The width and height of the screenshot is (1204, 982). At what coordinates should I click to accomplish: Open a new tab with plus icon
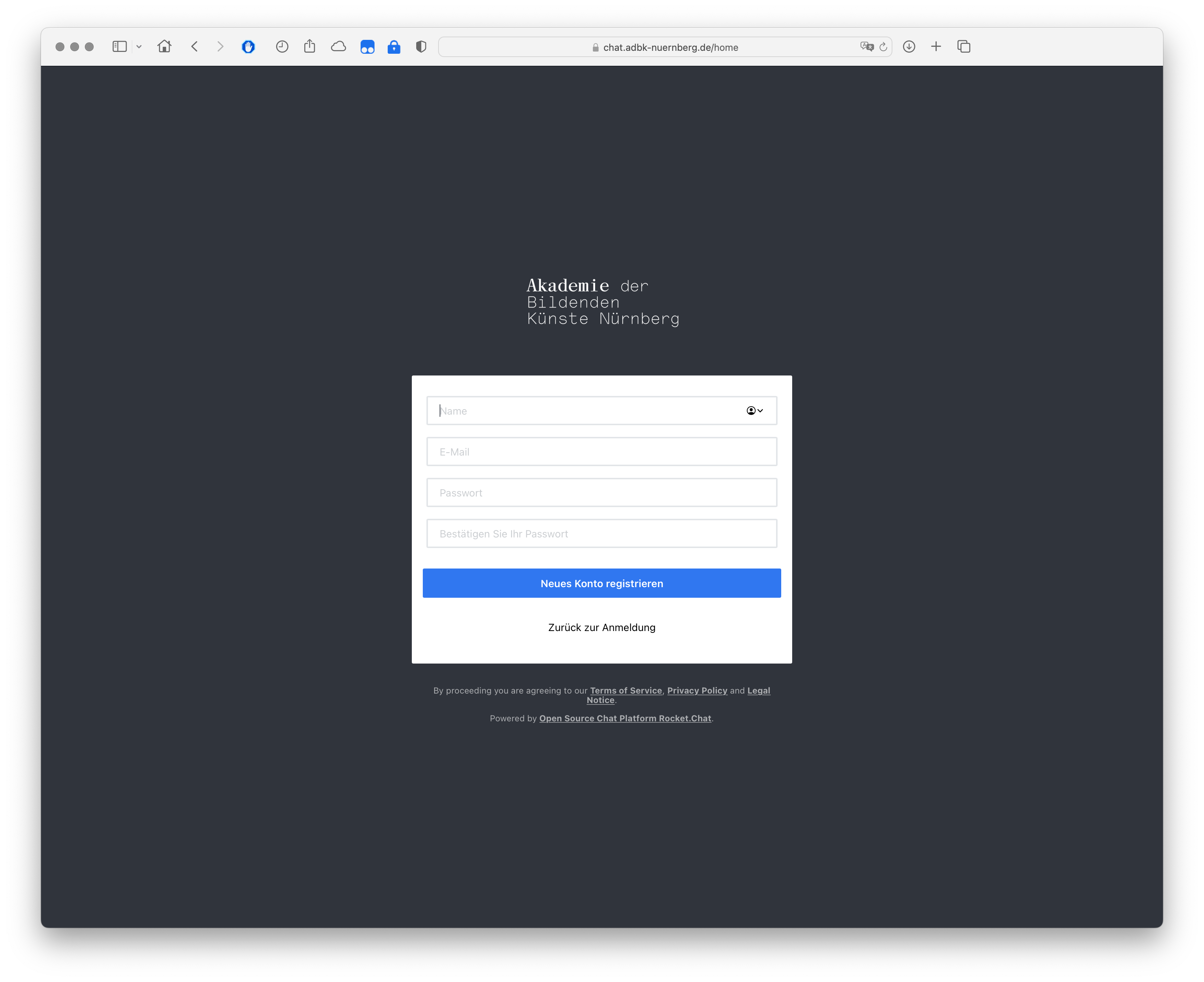coord(936,47)
